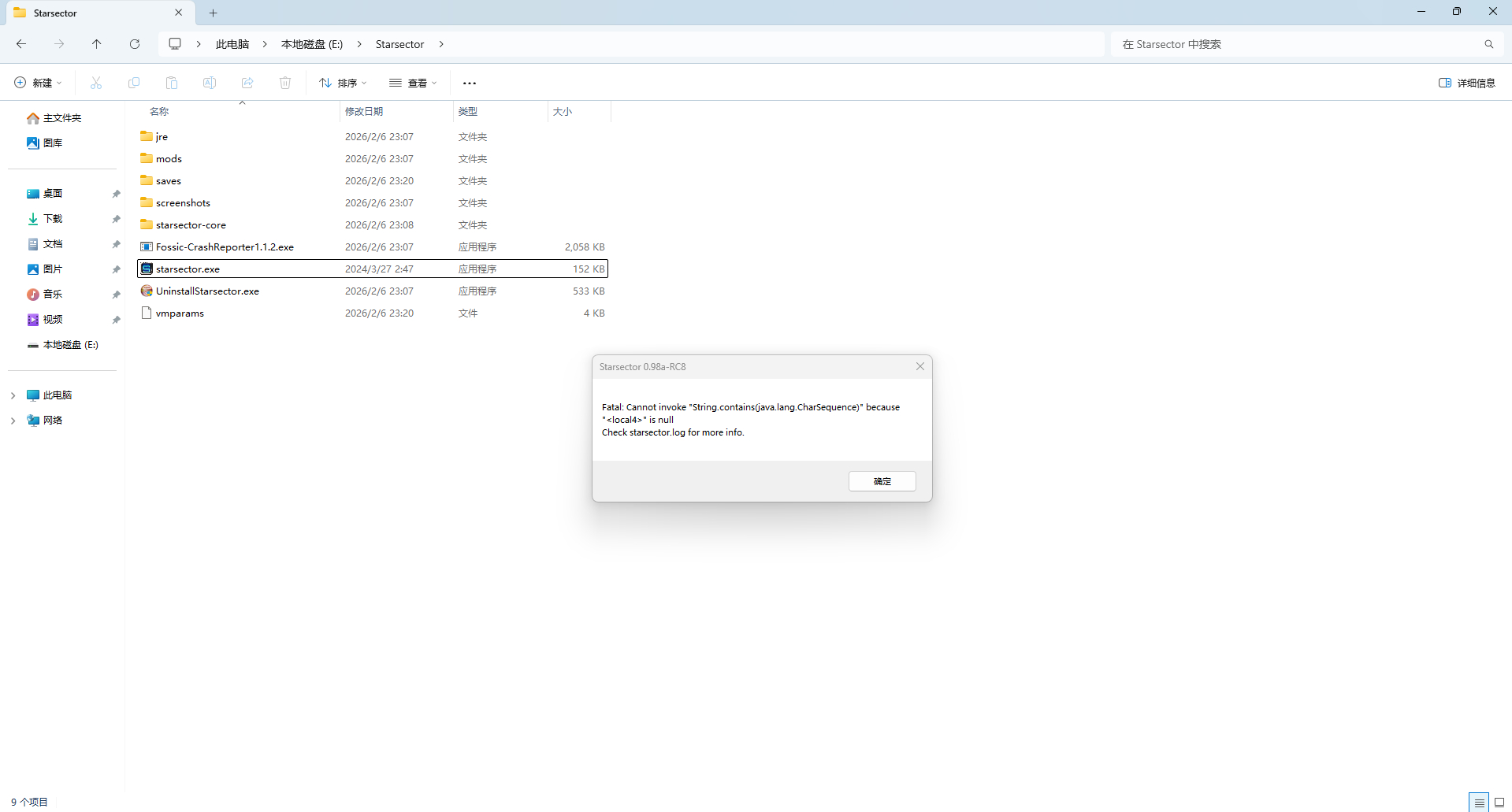The height and width of the screenshot is (812, 1512).
Task: Click the Starsector search input field
Action: 1292,44
